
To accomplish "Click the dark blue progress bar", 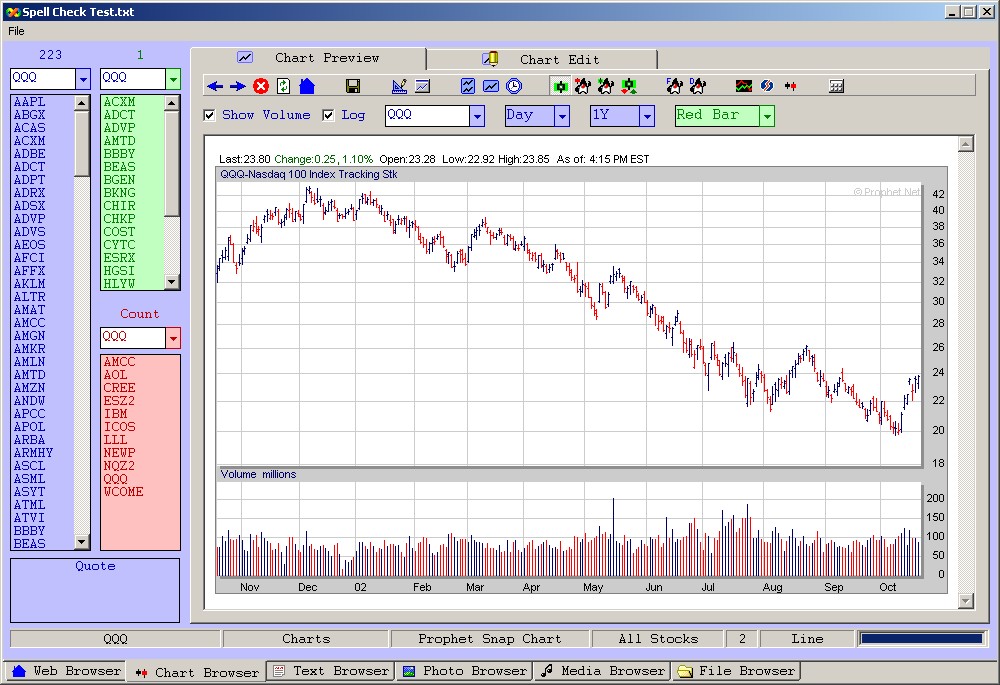I will tap(921, 638).
